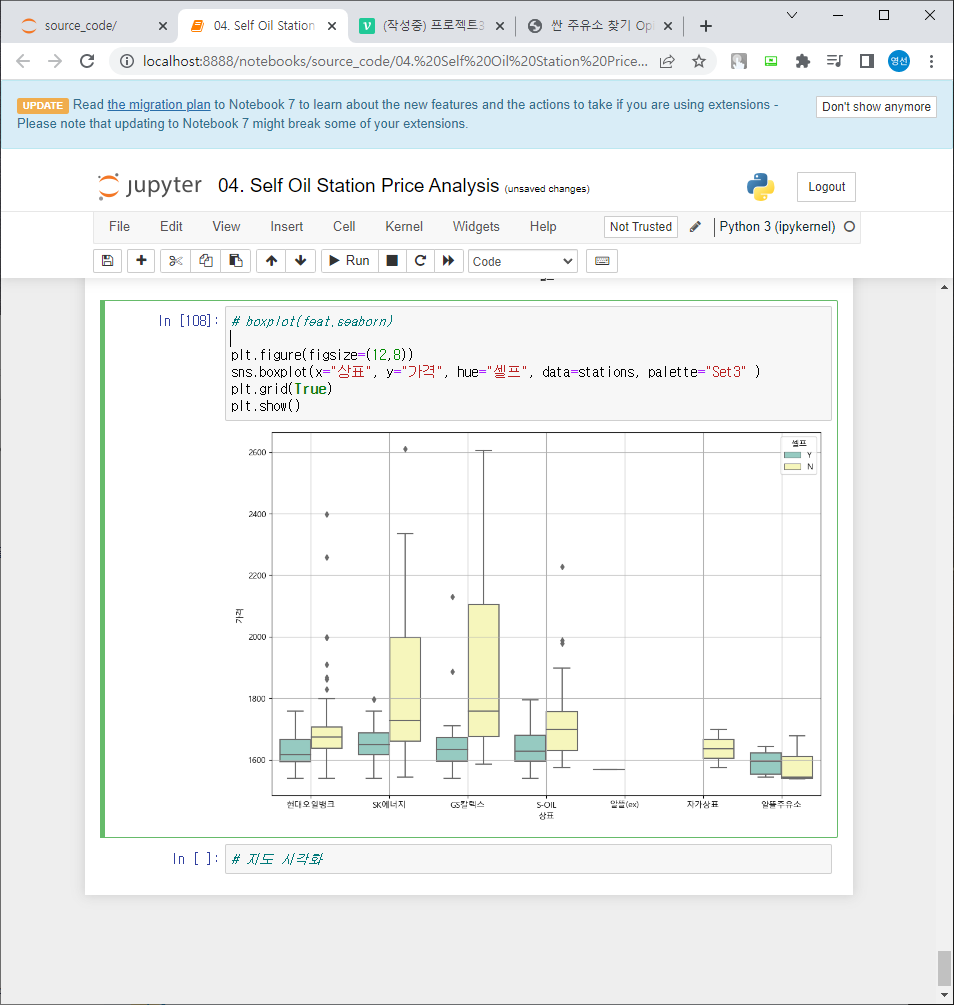Restart the kernel icon

click(421, 261)
